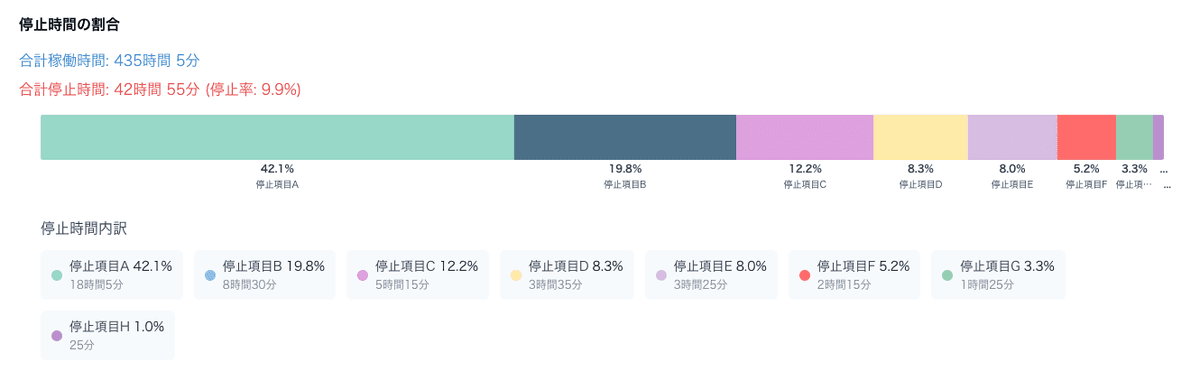
Task: Click the 停止項目H 1.0% legend chip
Action: [108, 335]
